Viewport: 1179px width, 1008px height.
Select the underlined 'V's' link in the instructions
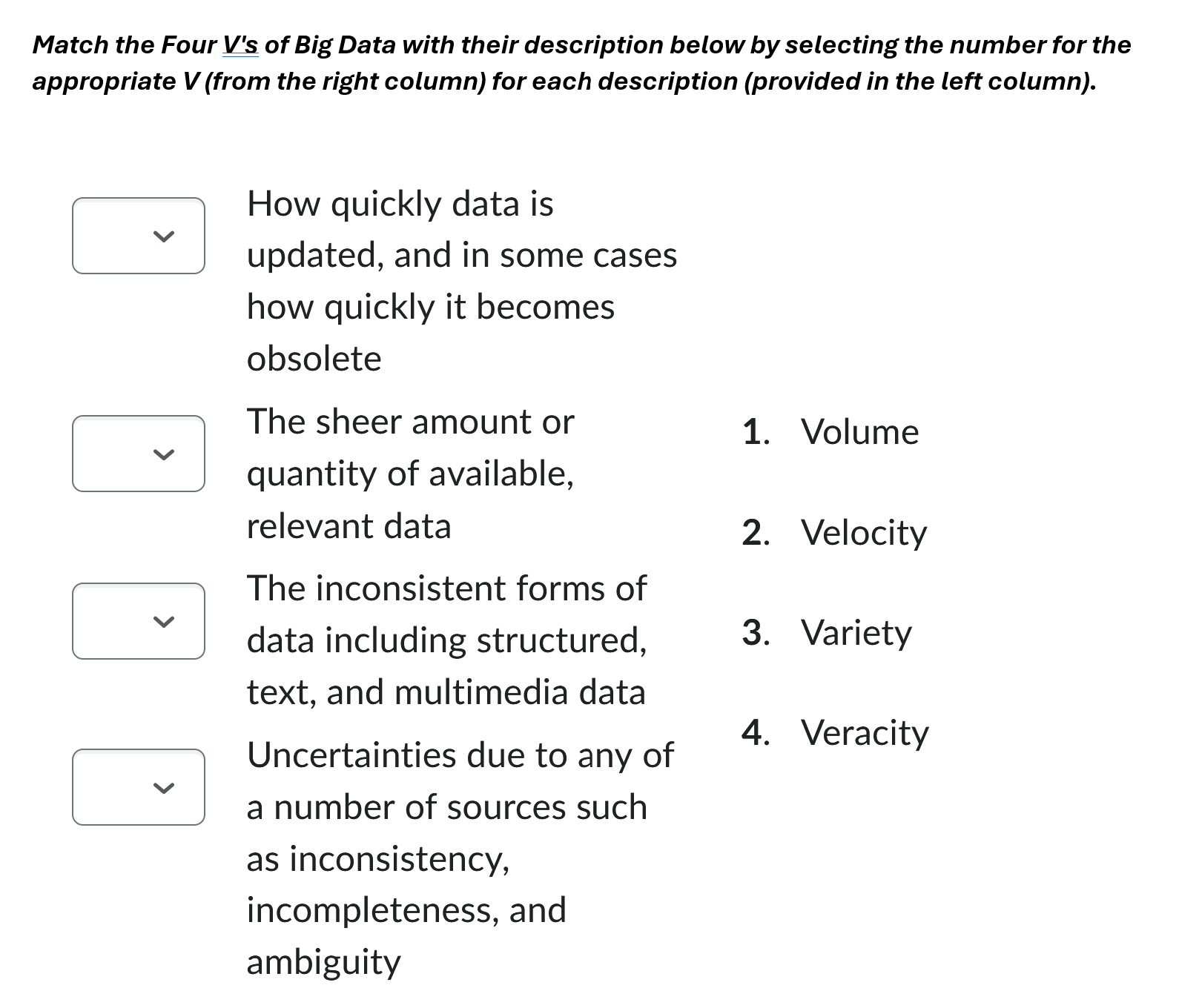[240, 44]
